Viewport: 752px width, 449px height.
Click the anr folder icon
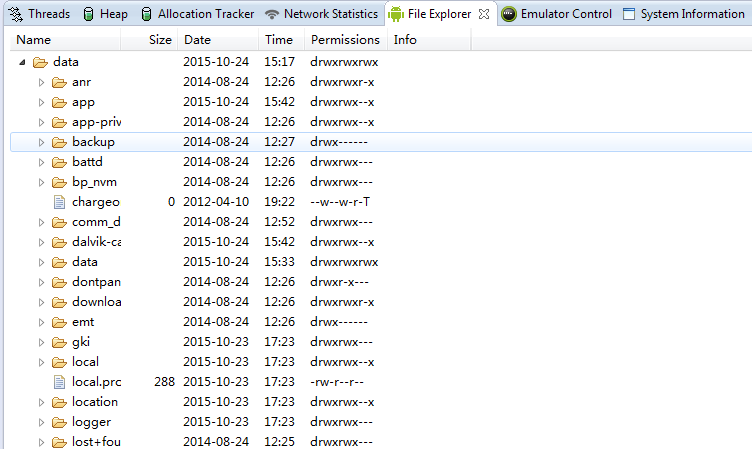pos(59,83)
